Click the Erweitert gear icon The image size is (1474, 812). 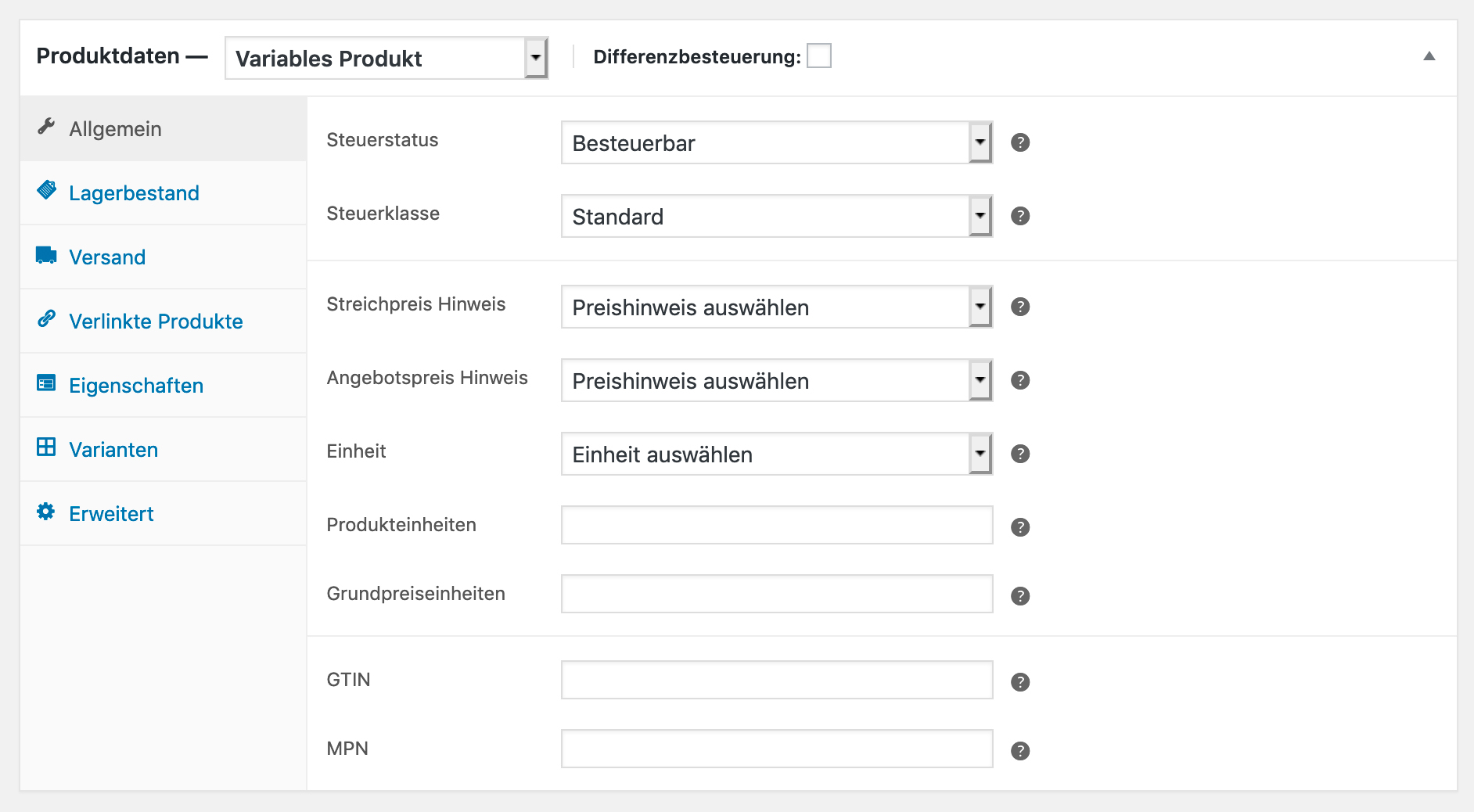click(46, 511)
